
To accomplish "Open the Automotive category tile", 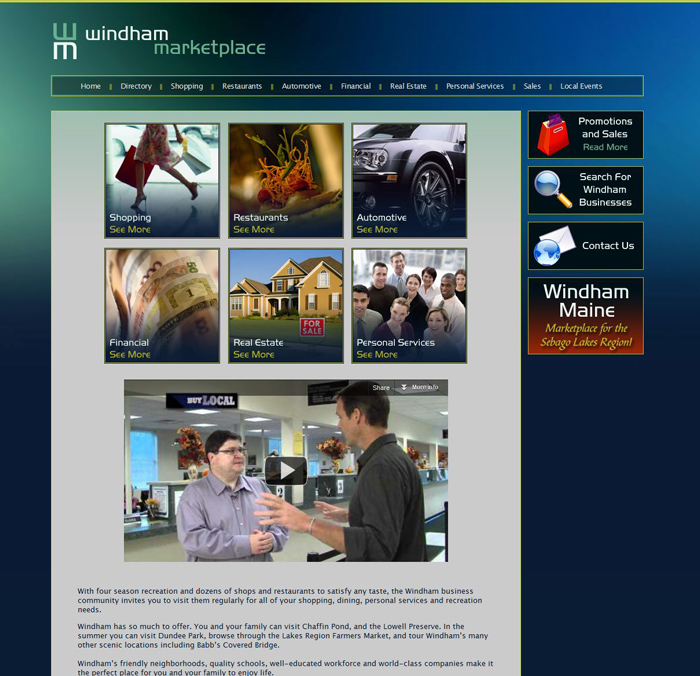I will pos(409,180).
